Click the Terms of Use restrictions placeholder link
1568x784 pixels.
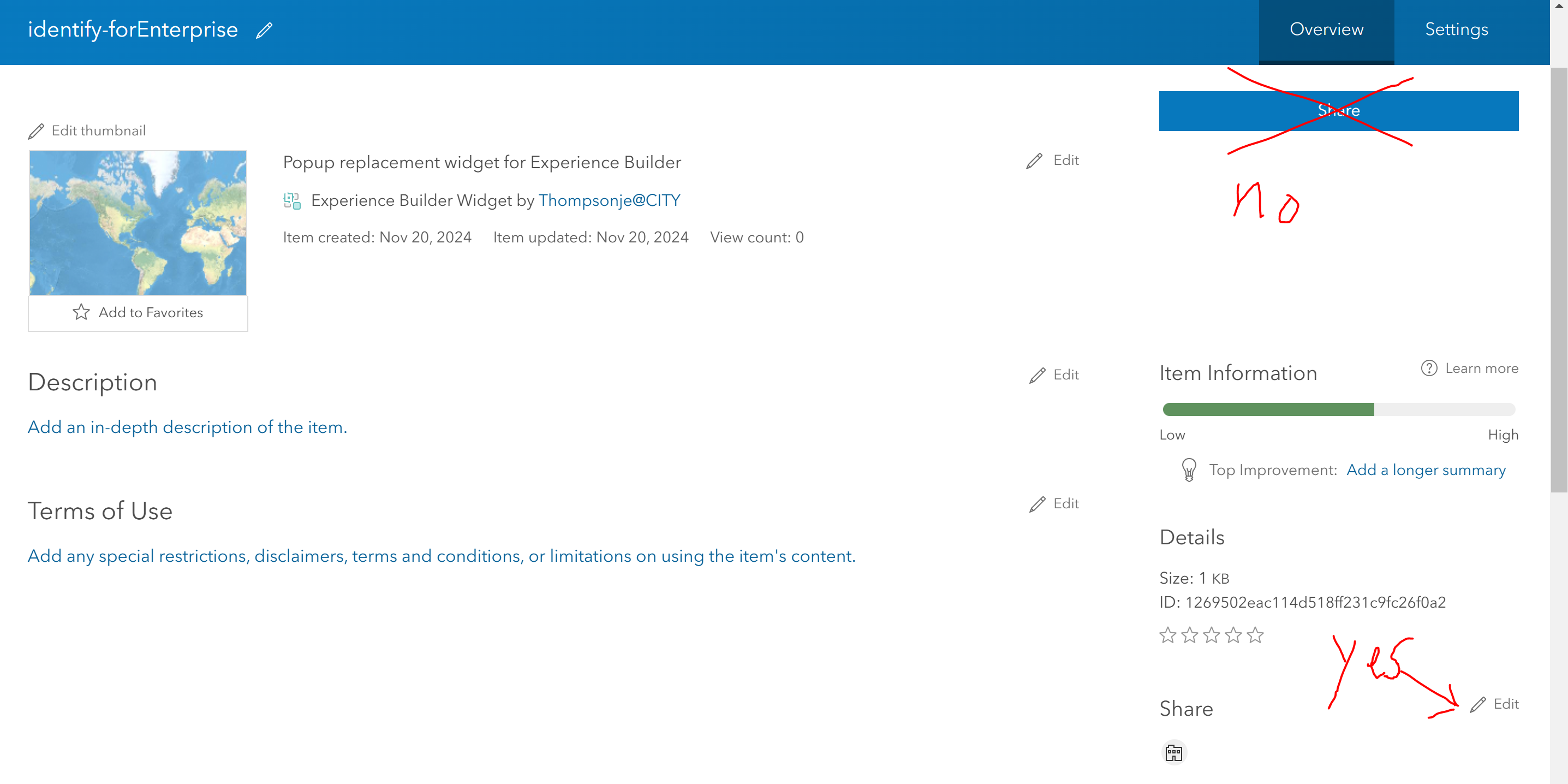click(x=442, y=555)
